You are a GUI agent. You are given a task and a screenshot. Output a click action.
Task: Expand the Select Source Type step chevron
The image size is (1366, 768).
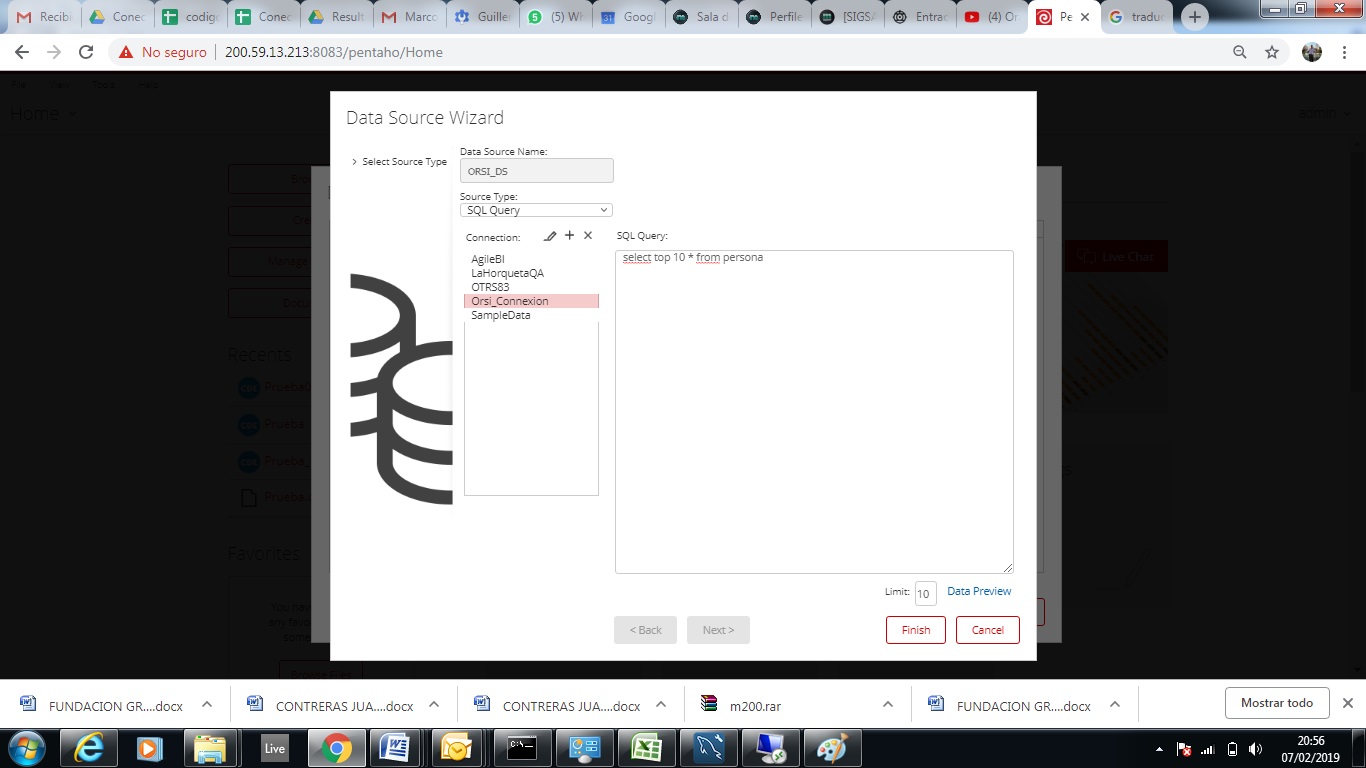[x=354, y=162]
